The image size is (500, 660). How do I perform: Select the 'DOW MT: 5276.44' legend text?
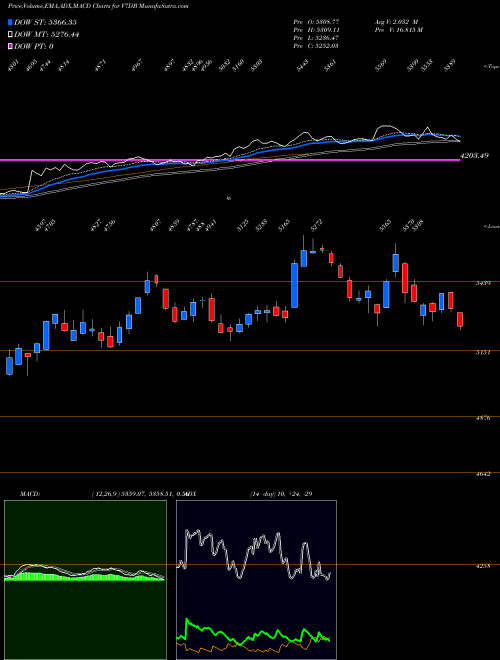47,35
